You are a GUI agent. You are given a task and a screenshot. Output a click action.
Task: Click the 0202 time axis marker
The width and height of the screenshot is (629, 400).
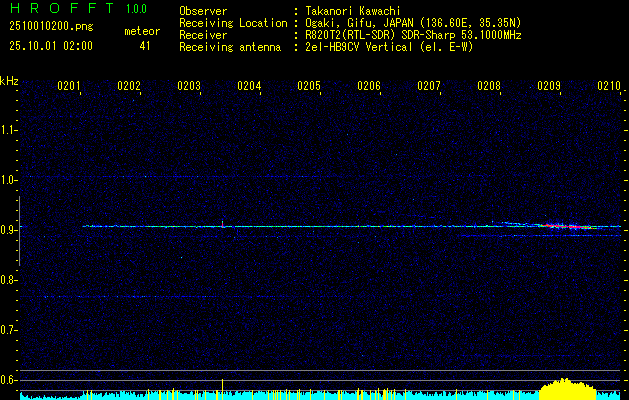pos(129,86)
